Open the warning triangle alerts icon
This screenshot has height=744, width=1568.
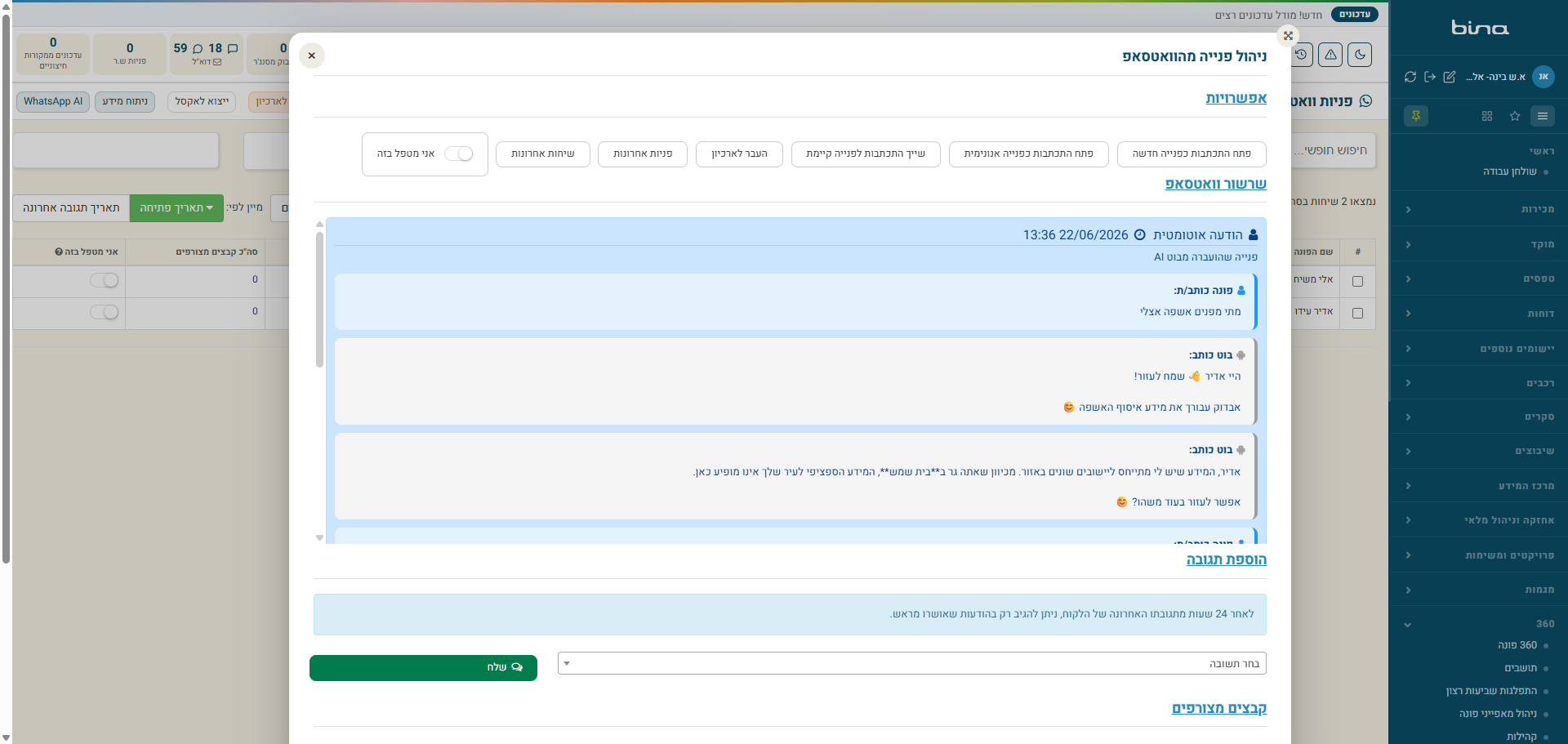click(1330, 55)
